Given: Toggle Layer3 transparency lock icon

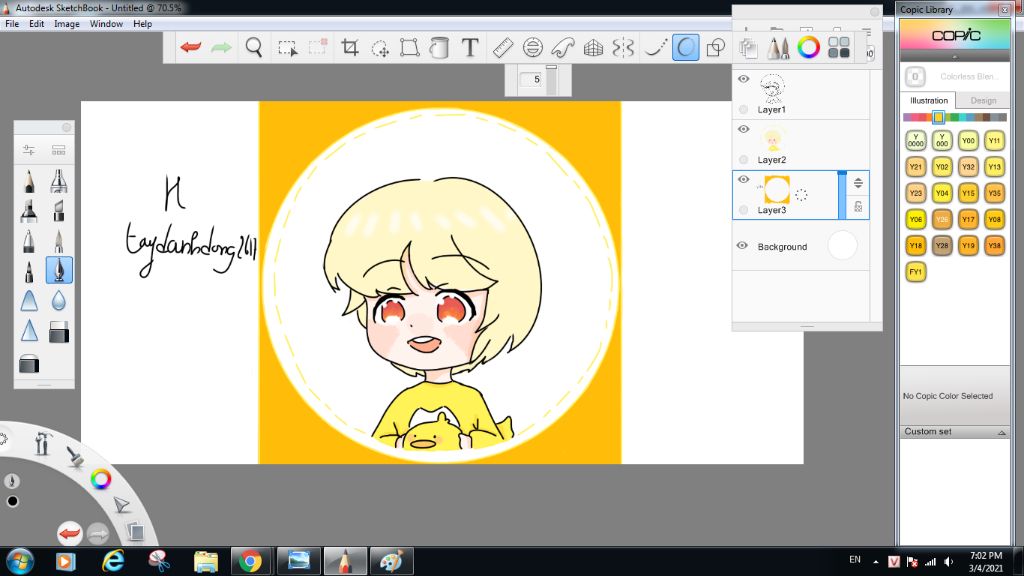Looking at the screenshot, I should point(858,206).
